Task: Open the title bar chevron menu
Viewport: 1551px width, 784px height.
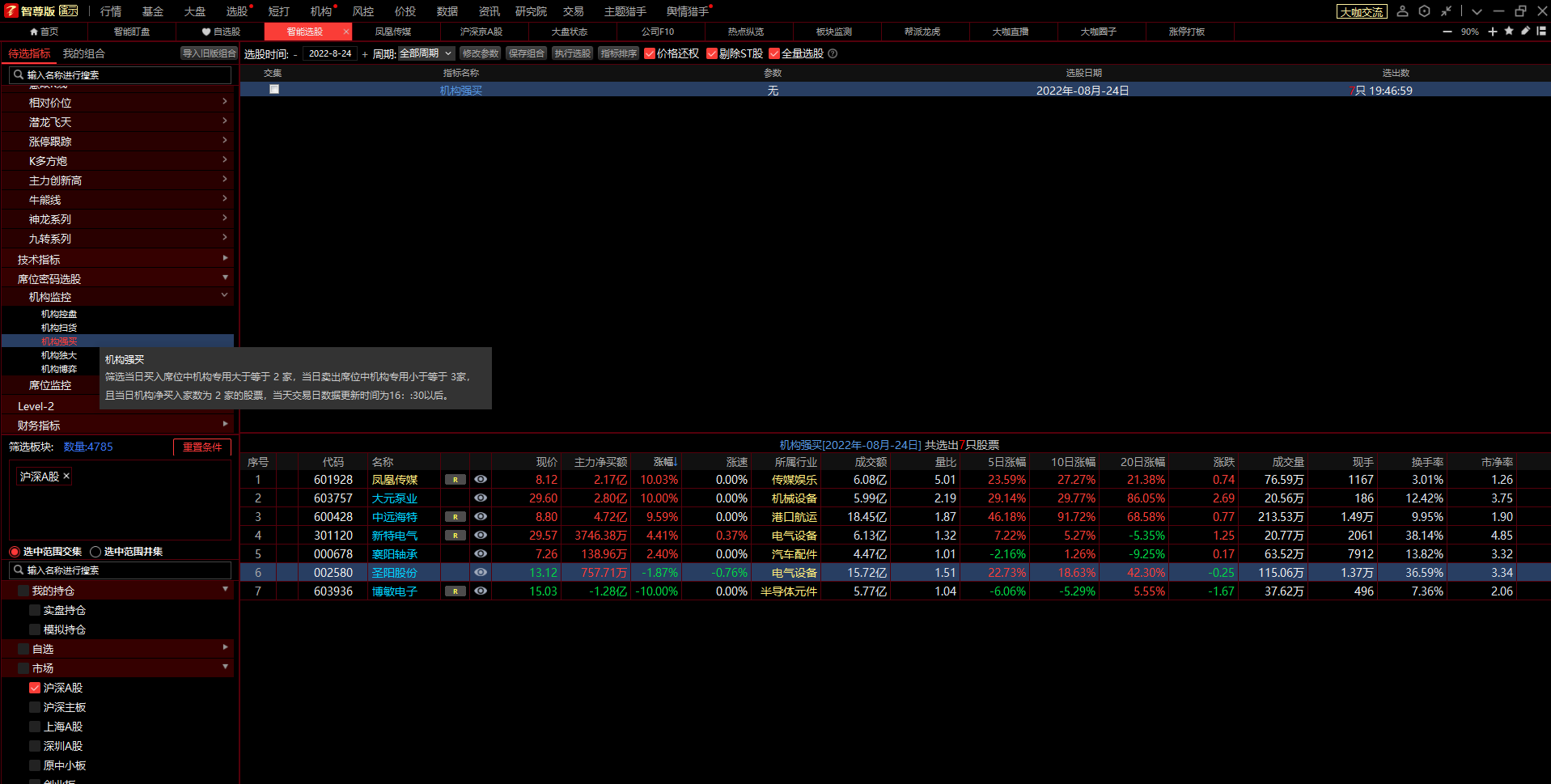Action: [x=1477, y=11]
